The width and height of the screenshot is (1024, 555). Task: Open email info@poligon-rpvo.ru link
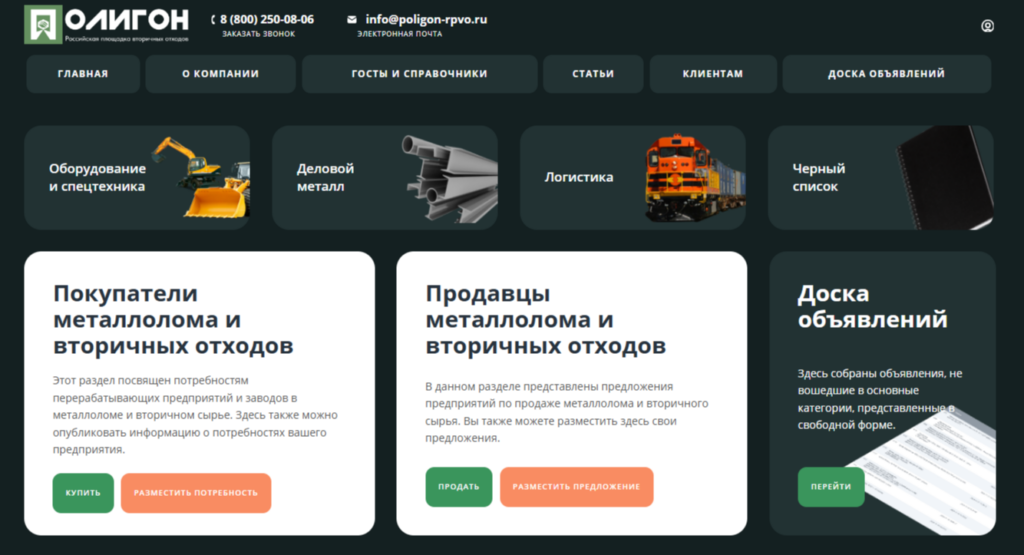[426, 20]
